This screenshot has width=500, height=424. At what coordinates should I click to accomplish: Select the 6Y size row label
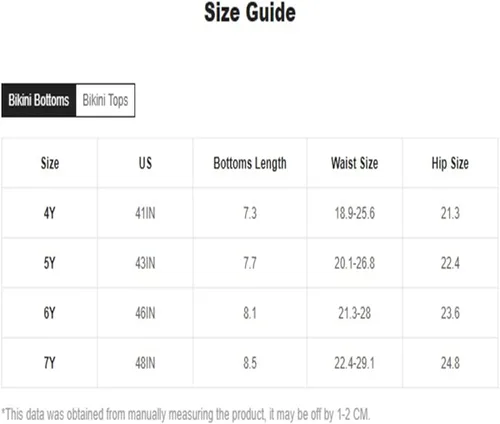tap(50, 313)
